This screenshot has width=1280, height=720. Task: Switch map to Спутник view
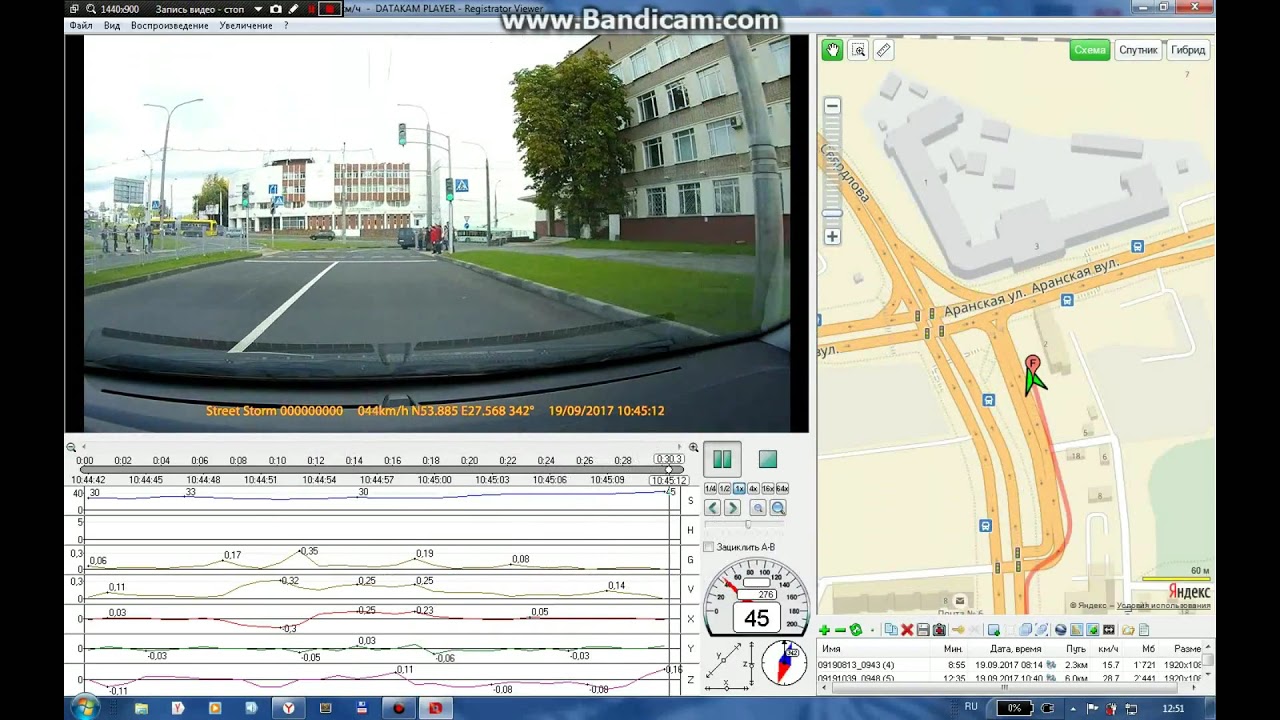tap(1138, 50)
